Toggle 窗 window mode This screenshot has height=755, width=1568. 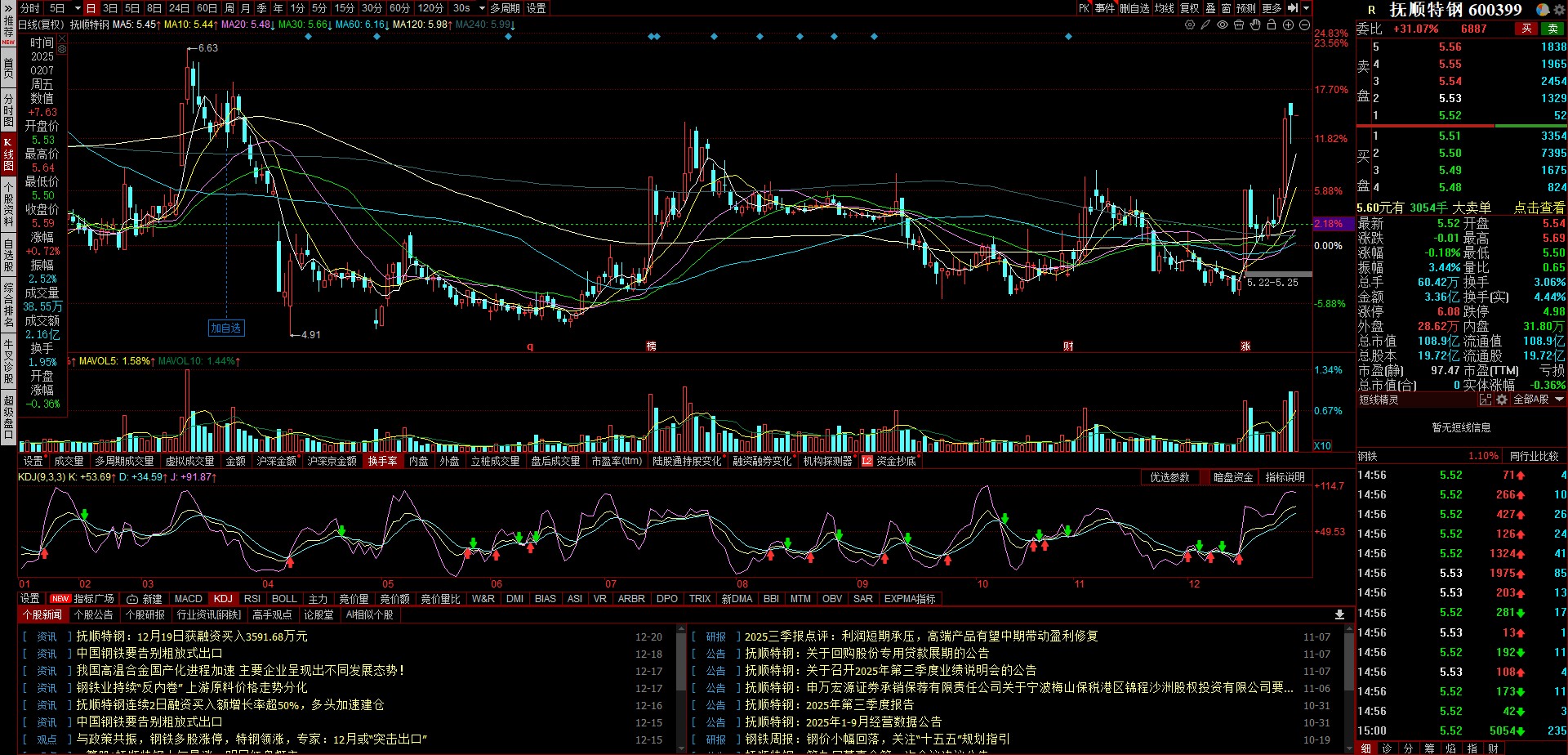(1226, 8)
